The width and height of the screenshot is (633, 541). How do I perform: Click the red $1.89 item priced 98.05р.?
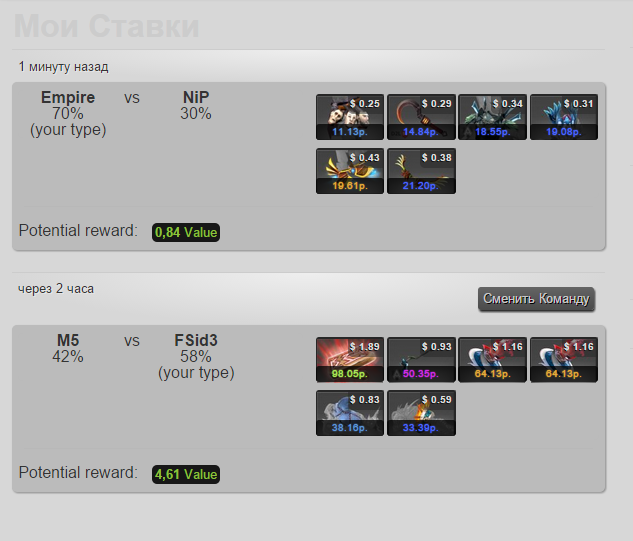[x=350, y=360]
